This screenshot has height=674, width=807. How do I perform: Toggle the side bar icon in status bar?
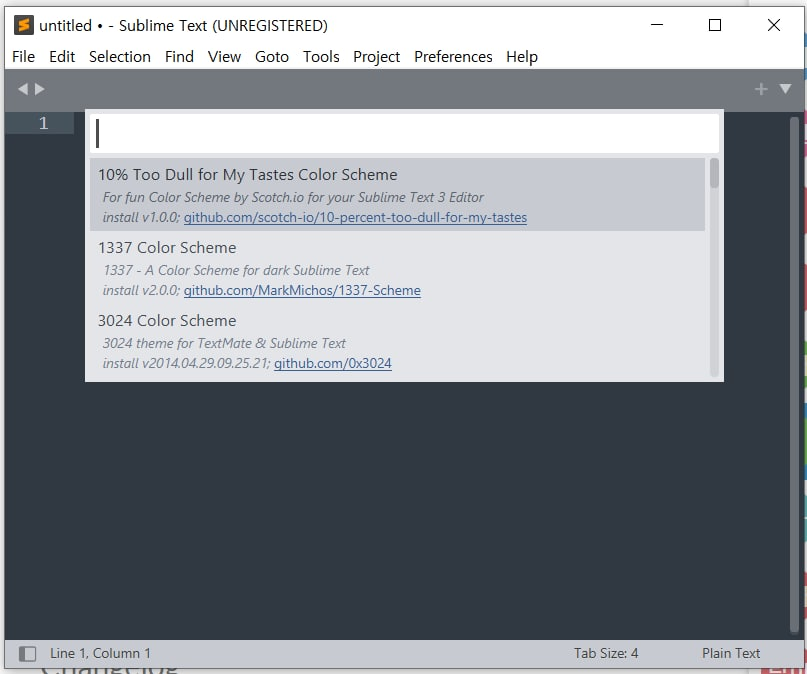[x=27, y=654]
